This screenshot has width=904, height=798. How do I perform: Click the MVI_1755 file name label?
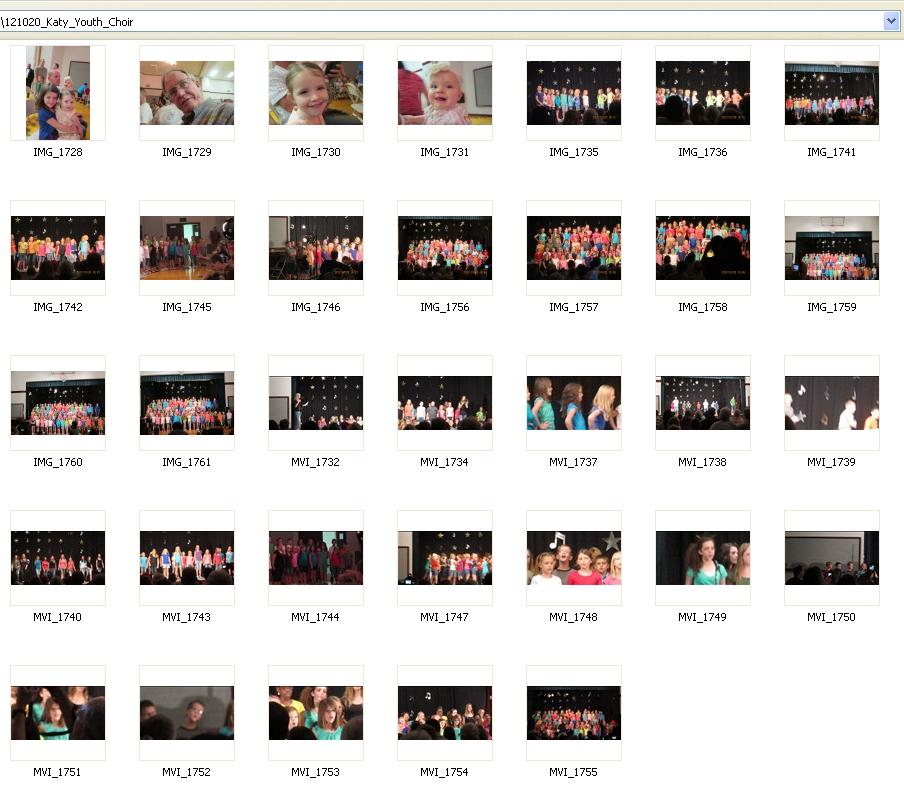[573, 773]
